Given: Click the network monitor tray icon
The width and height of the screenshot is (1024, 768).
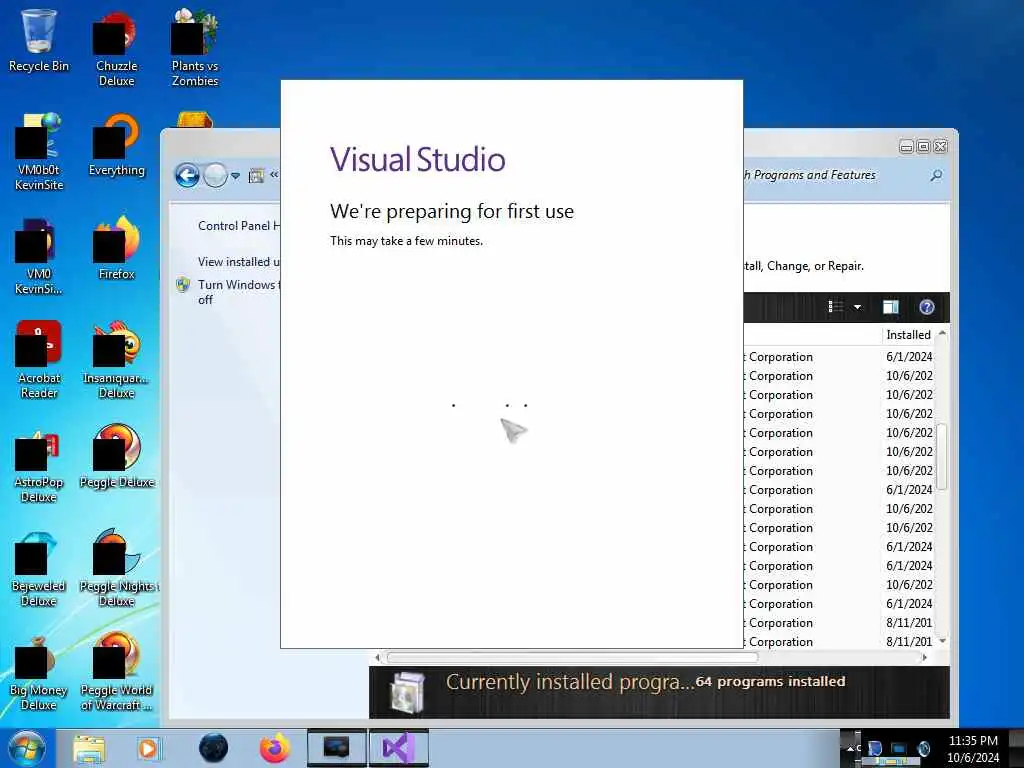Looking at the screenshot, I should (899, 748).
